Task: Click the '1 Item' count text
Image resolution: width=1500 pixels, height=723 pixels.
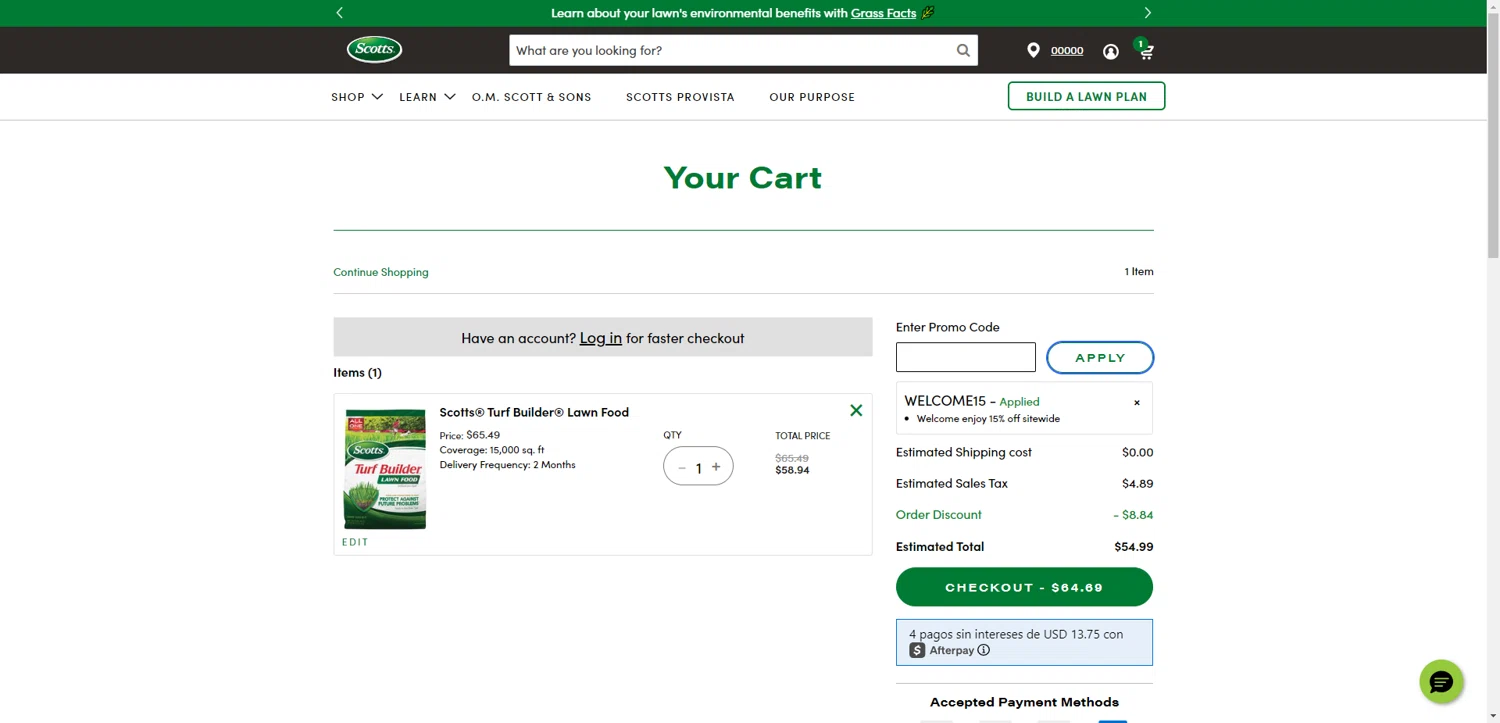Action: point(1139,271)
